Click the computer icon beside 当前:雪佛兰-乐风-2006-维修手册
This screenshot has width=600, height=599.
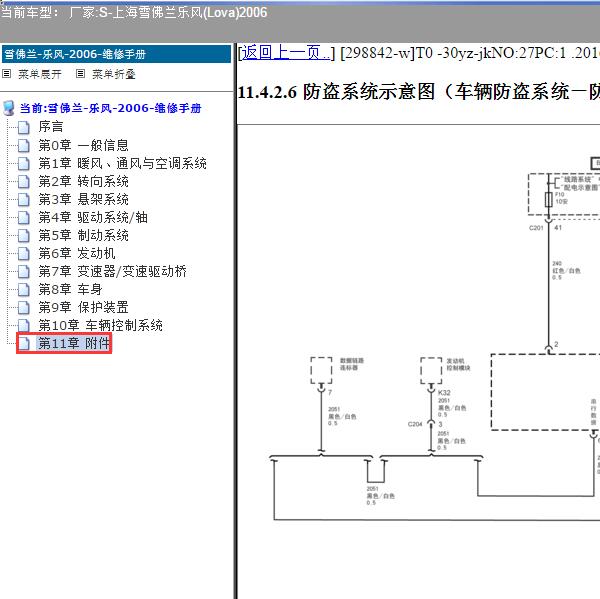pos(9,108)
